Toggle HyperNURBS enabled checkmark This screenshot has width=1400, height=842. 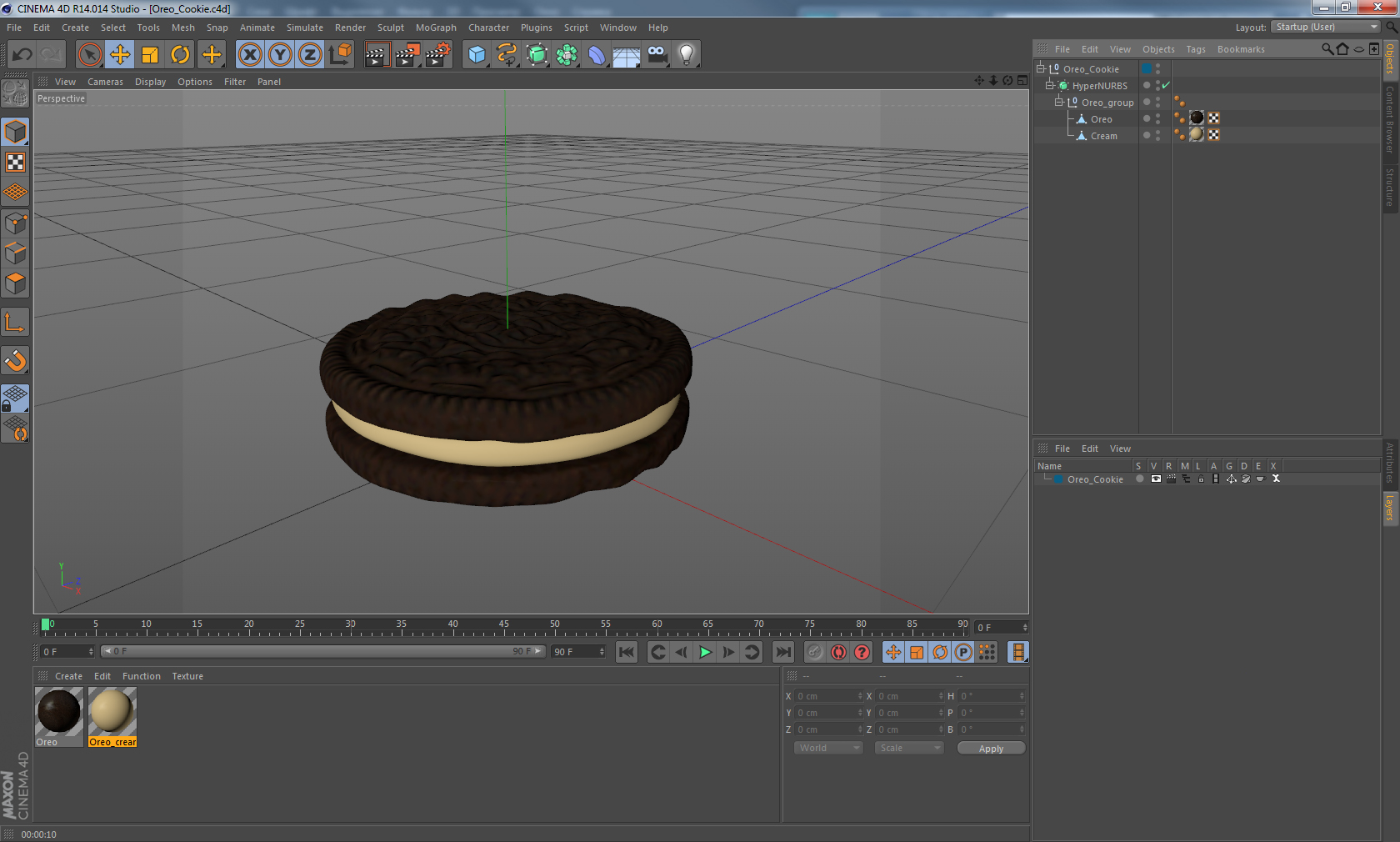click(1166, 85)
